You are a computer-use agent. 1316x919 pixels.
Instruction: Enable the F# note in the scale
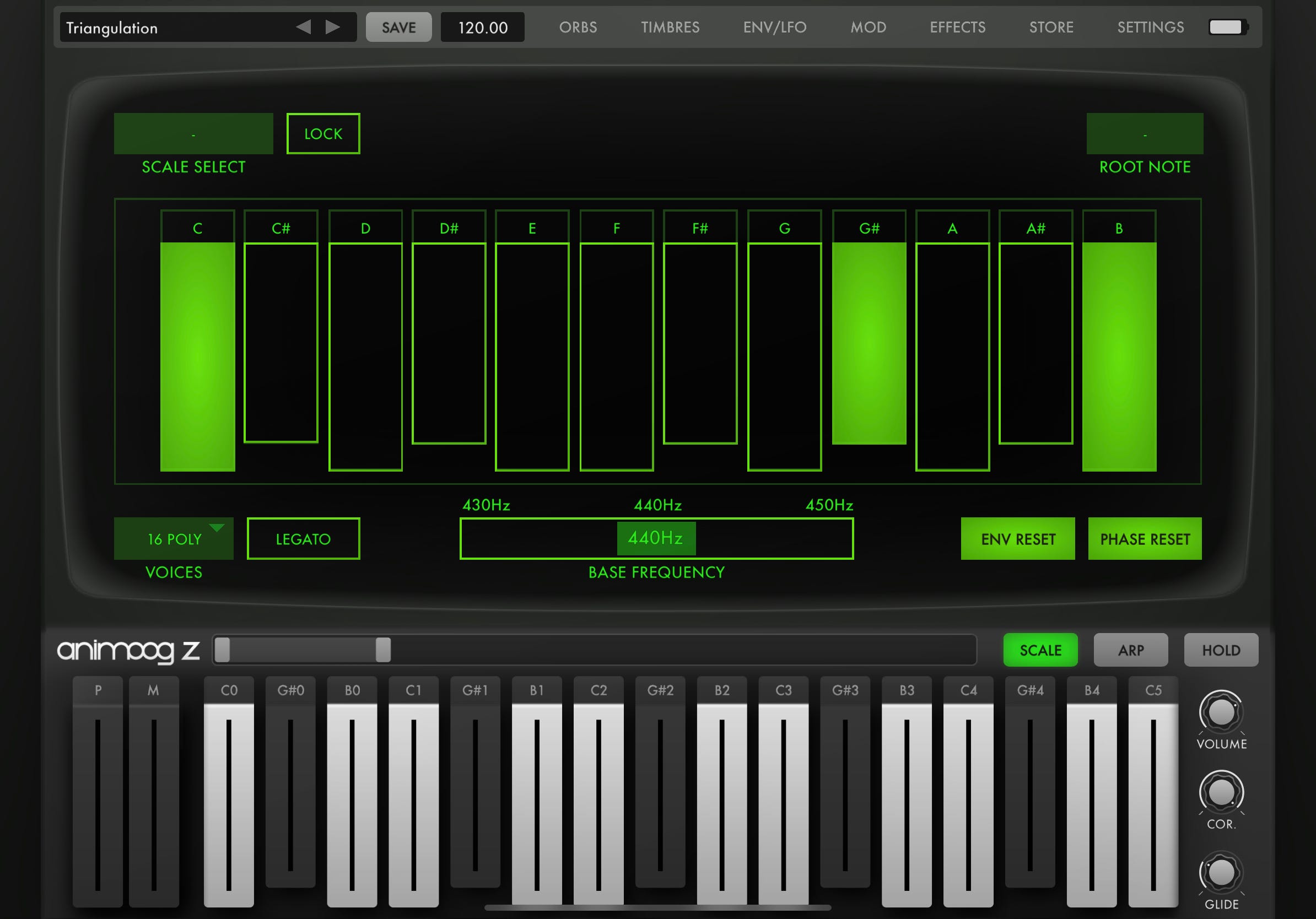[x=700, y=327]
